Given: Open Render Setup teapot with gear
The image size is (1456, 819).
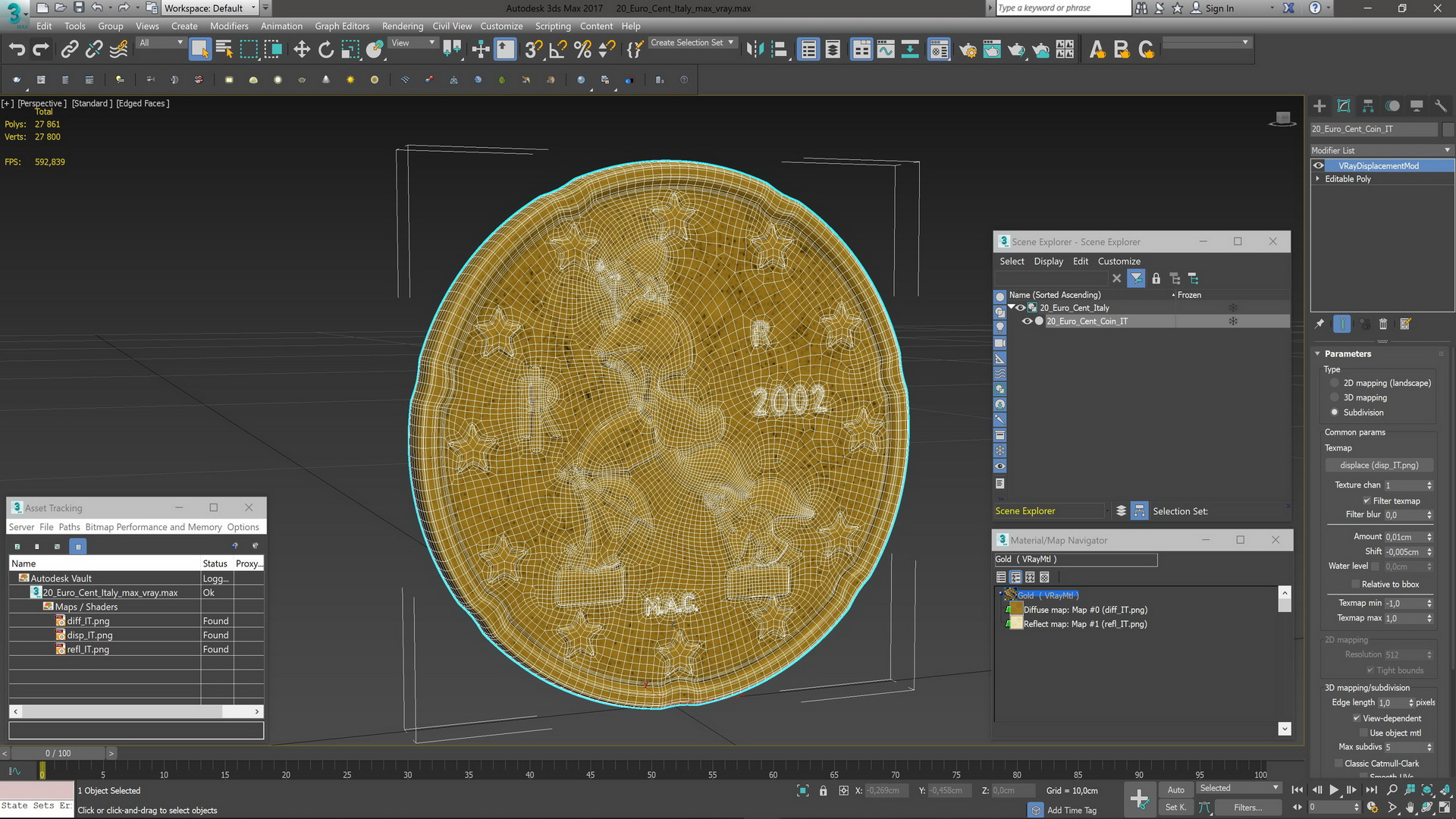Looking at the screenshot, I should 968,50.
